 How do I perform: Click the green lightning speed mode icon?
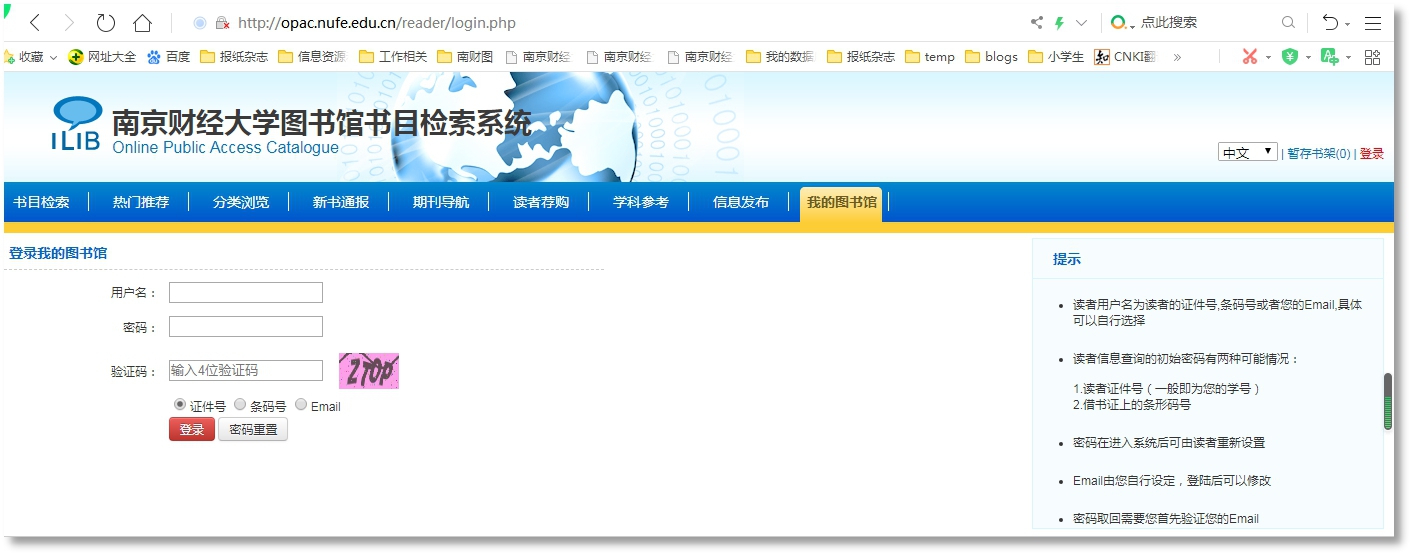coord(1059,22)
